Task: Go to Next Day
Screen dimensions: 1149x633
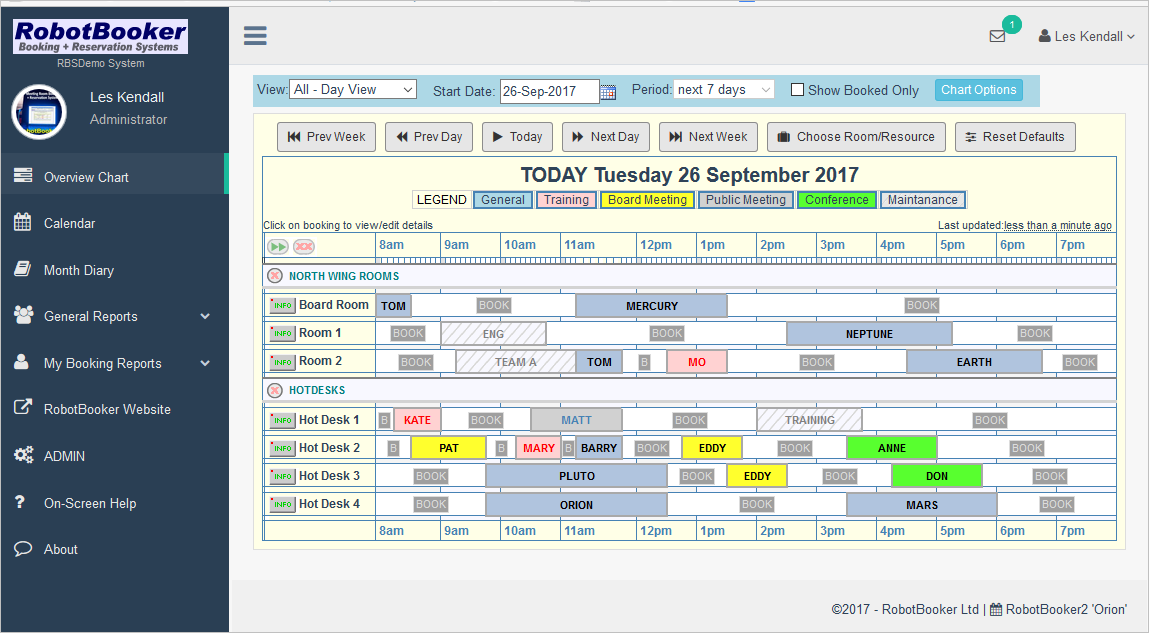Action: click(x=606, y=137)
